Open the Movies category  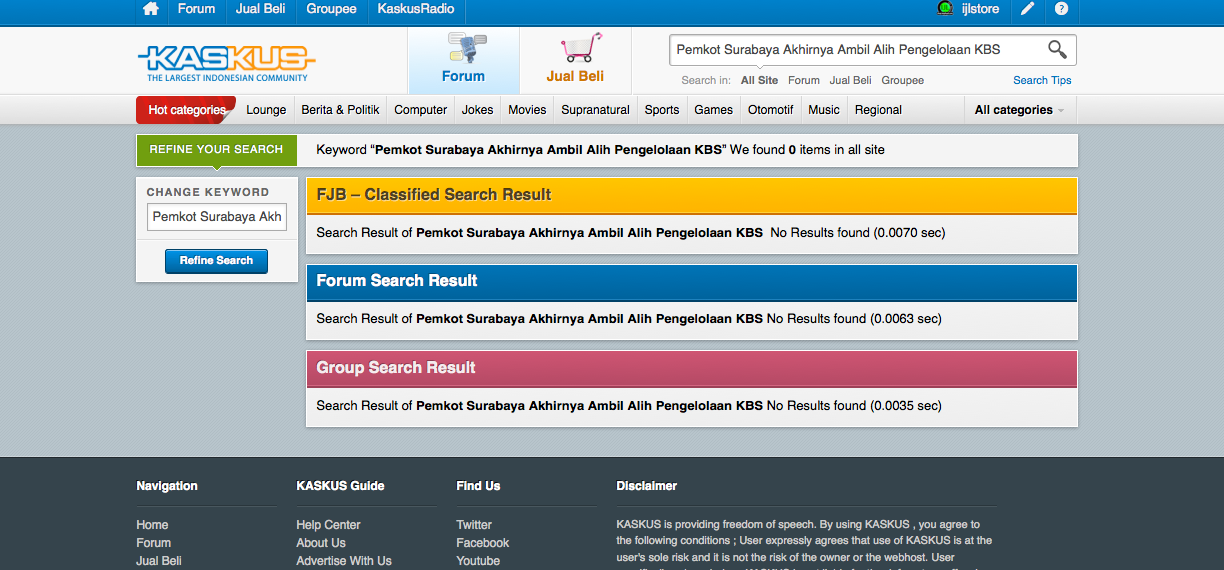[x=527, y=110]
